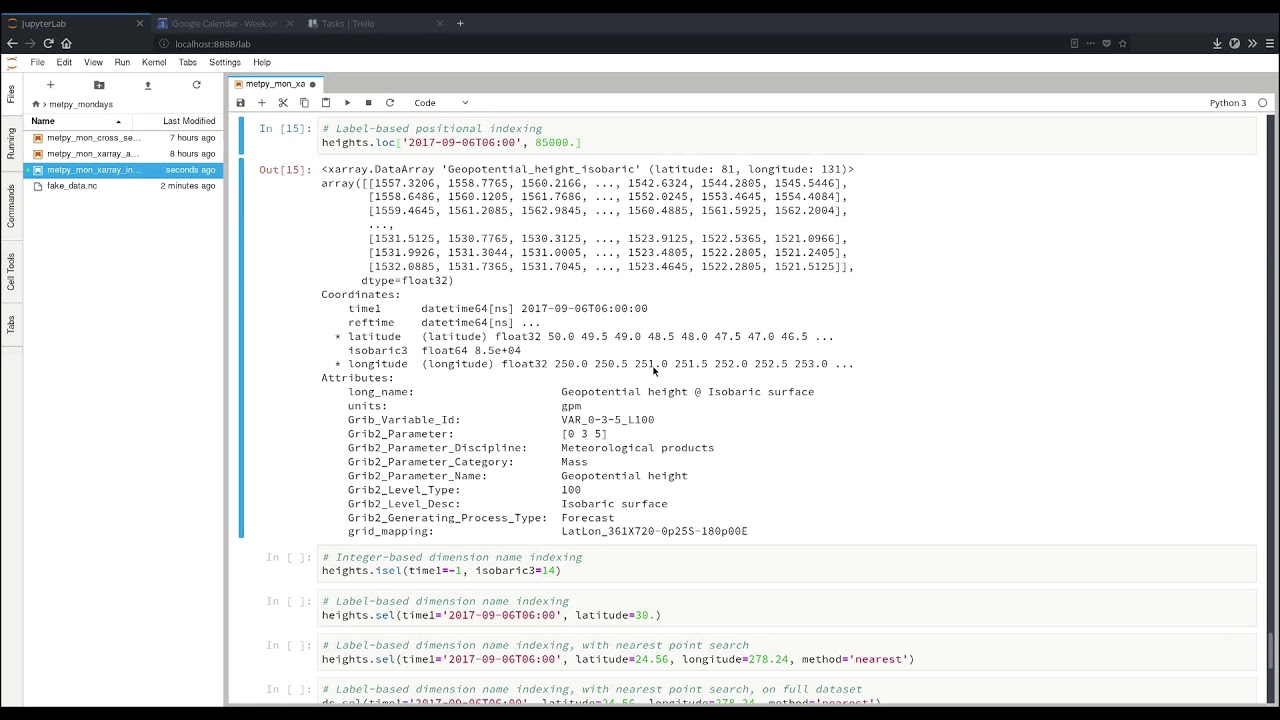Interrupt the kernel with the stop icon
The height and width of the screenshot is (720, 1280).
[x=368, y=103]
